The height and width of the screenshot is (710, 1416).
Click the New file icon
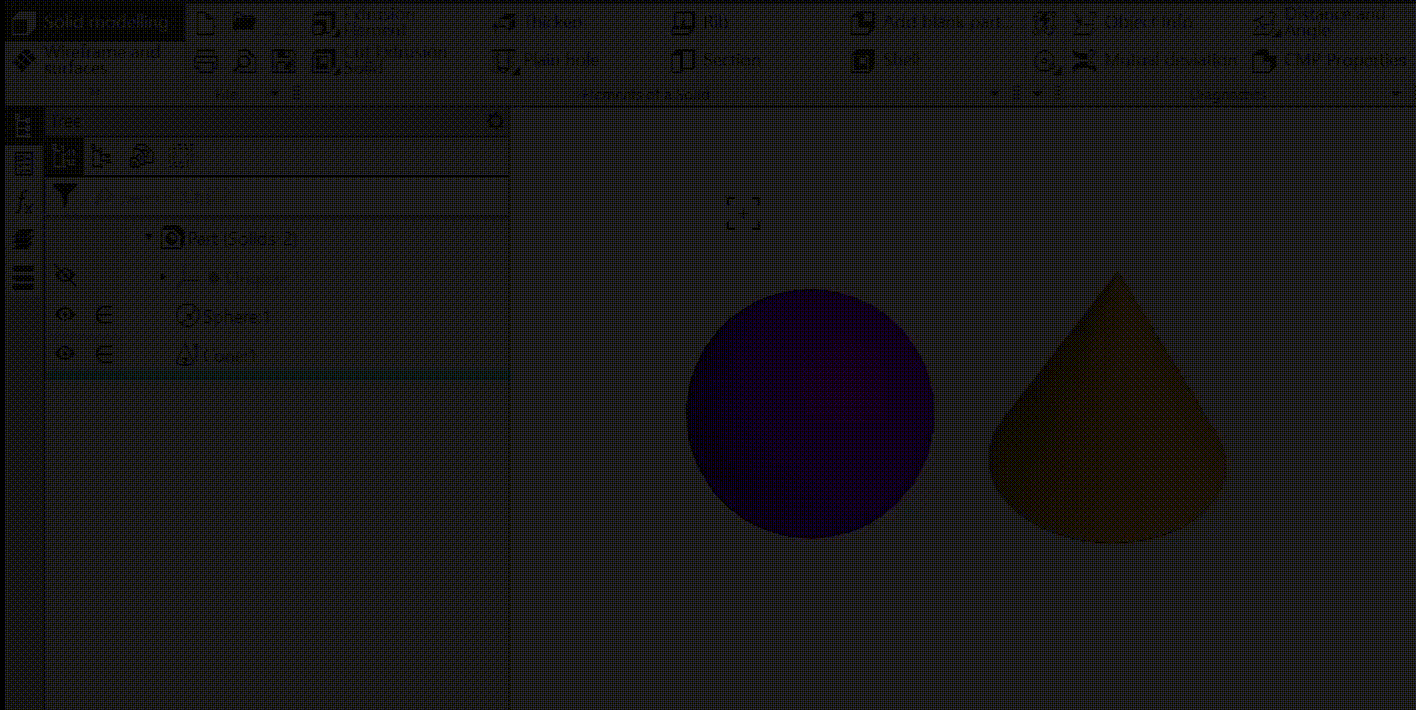point(205,22)
